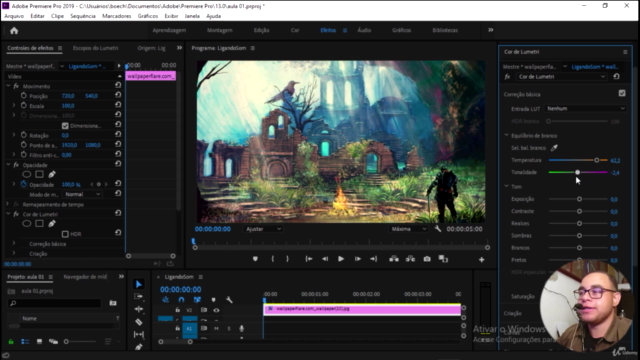Show more workspaces via double chevron
The width and height of the screenshot is (640, 360).
491,30
